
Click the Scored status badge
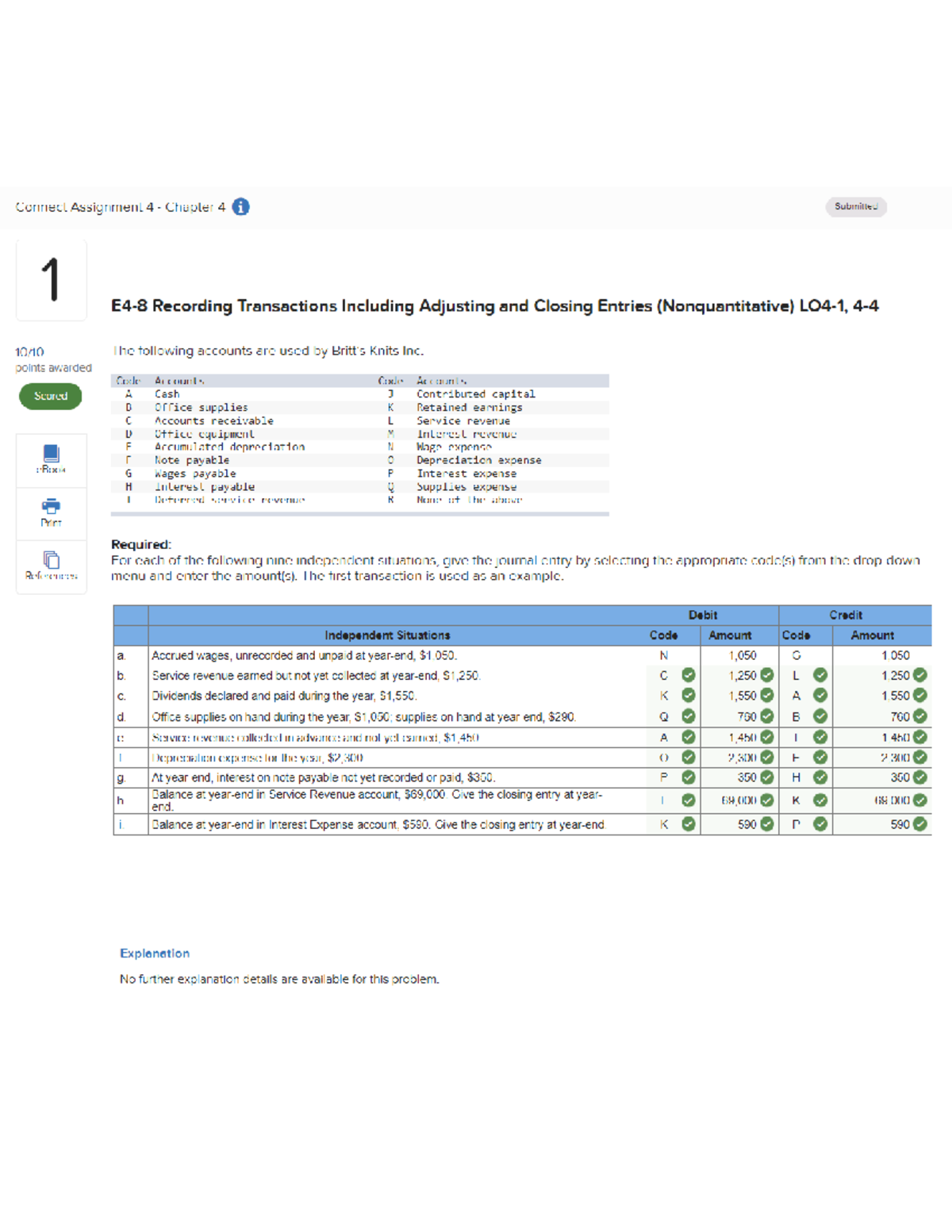pyautogui.click(x=50, y=396)
